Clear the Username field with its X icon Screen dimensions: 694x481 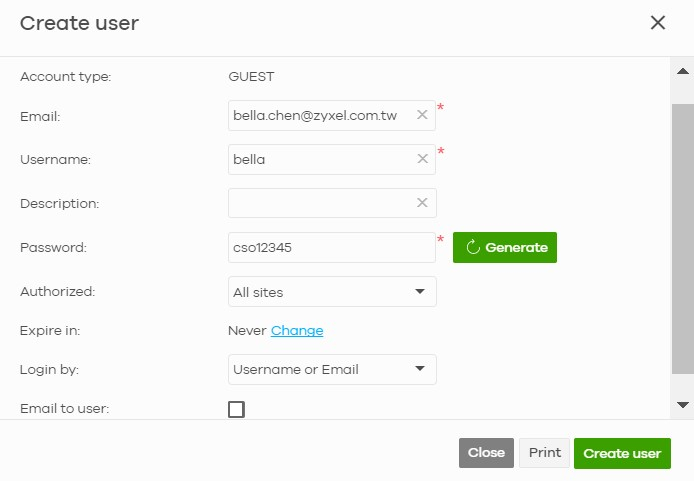pyautogui.click(x=422, y=159)
